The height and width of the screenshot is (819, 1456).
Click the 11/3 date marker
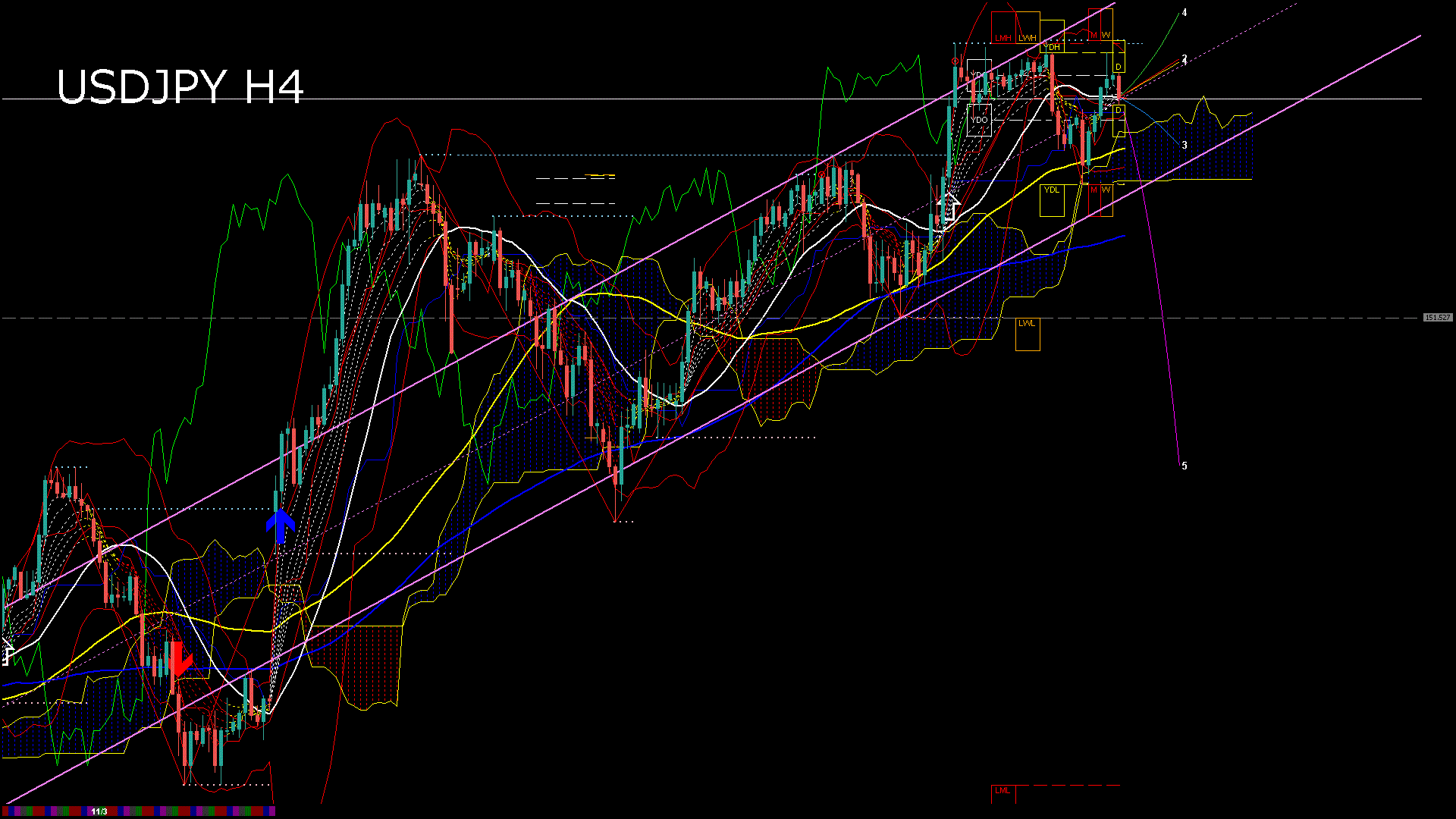[x=99, y=811]
